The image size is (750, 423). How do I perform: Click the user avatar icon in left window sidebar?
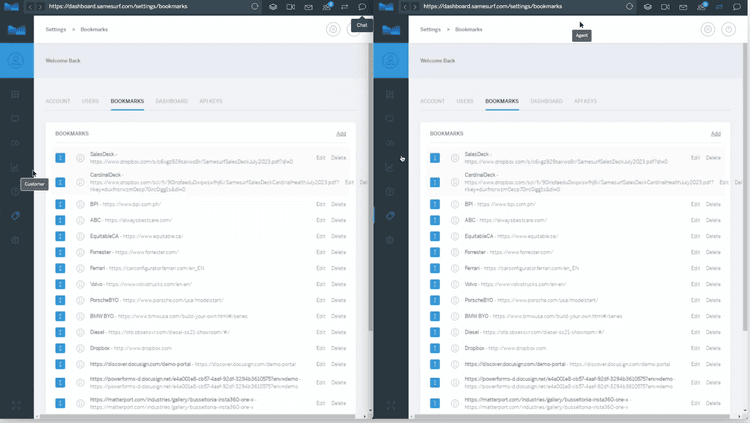[15, 60]
